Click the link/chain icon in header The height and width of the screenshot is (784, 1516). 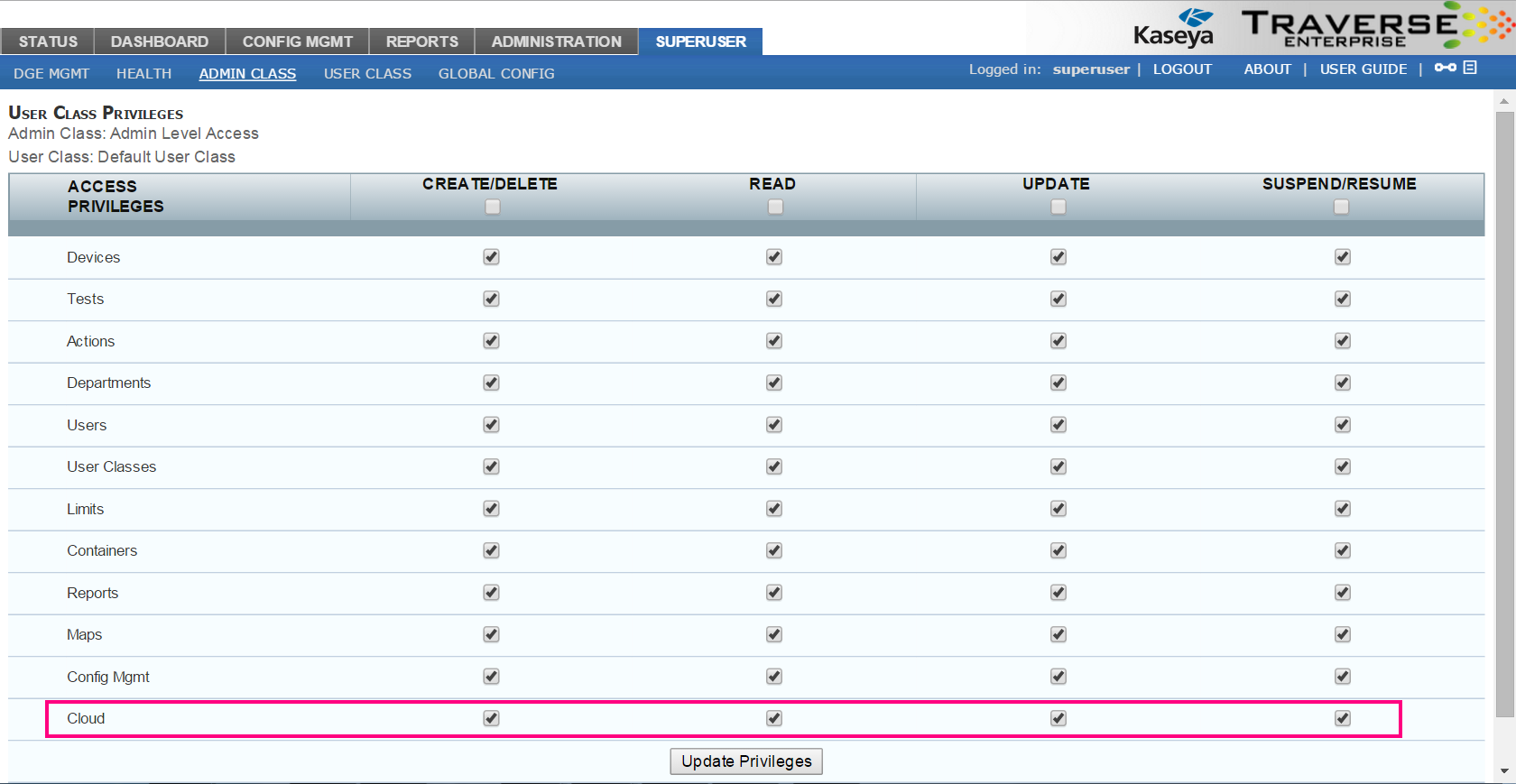(x=1445, y=68)
